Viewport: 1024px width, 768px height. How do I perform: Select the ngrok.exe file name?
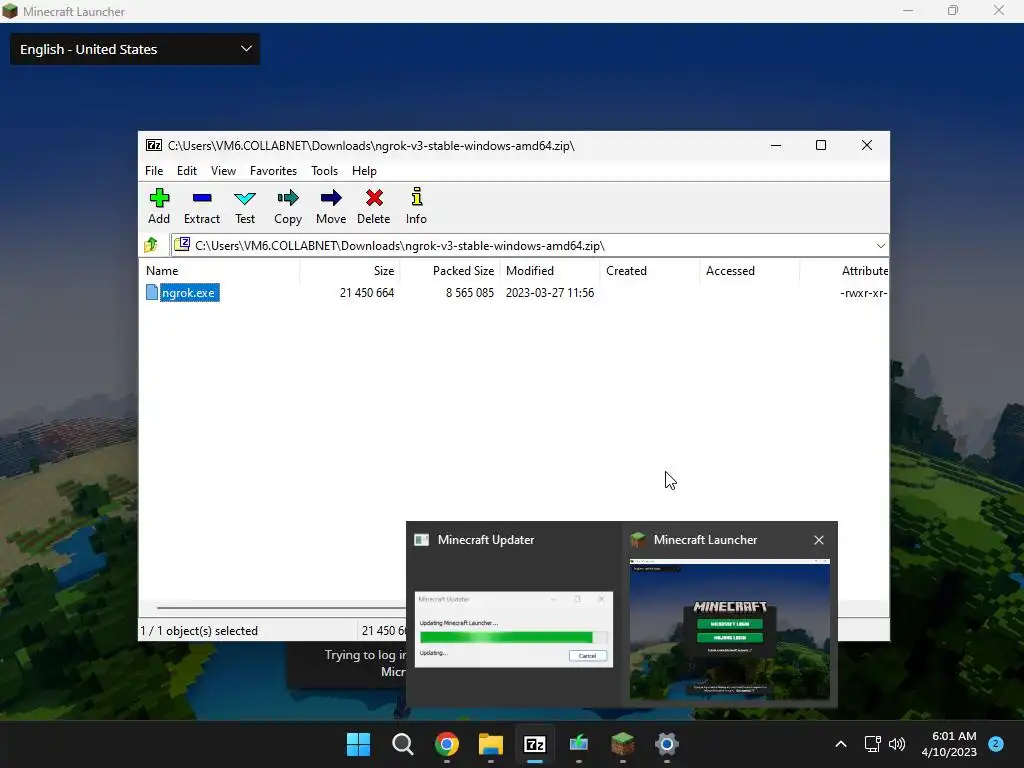coord(188,293)
